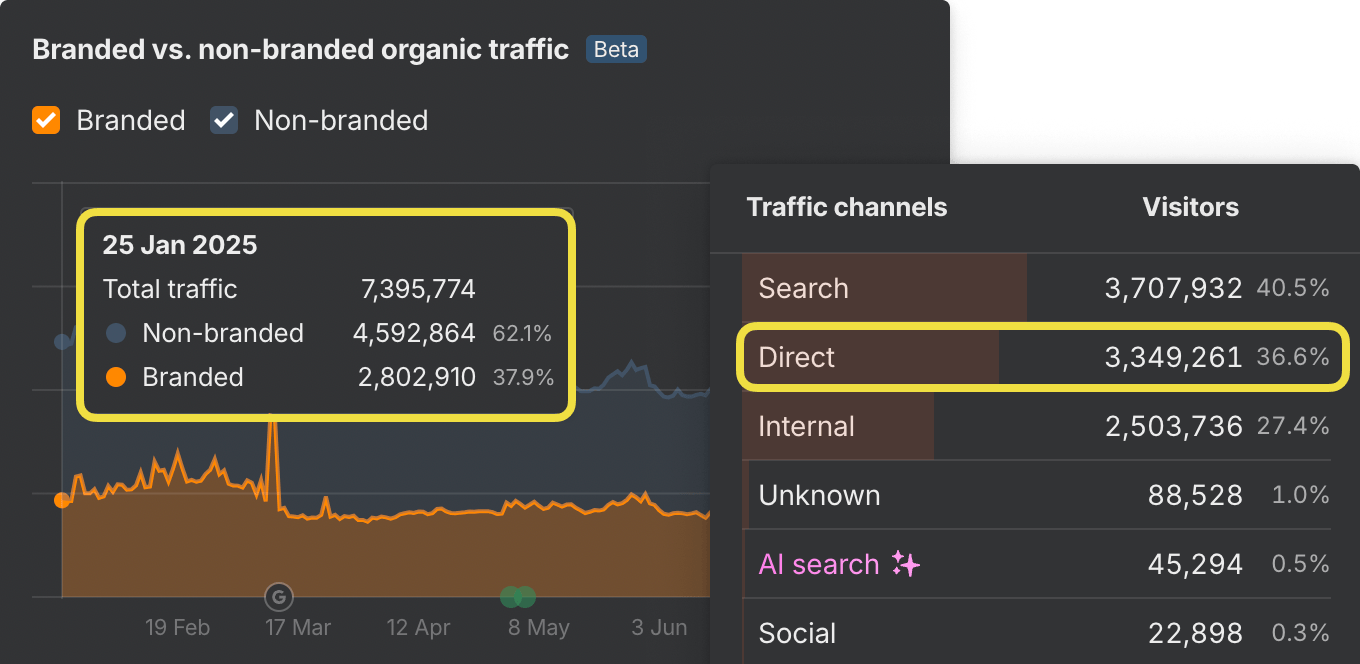Viewport: 1360px width, 664px height.
Task: Sort by the Traffic channels column header
Action: [846, 207]
